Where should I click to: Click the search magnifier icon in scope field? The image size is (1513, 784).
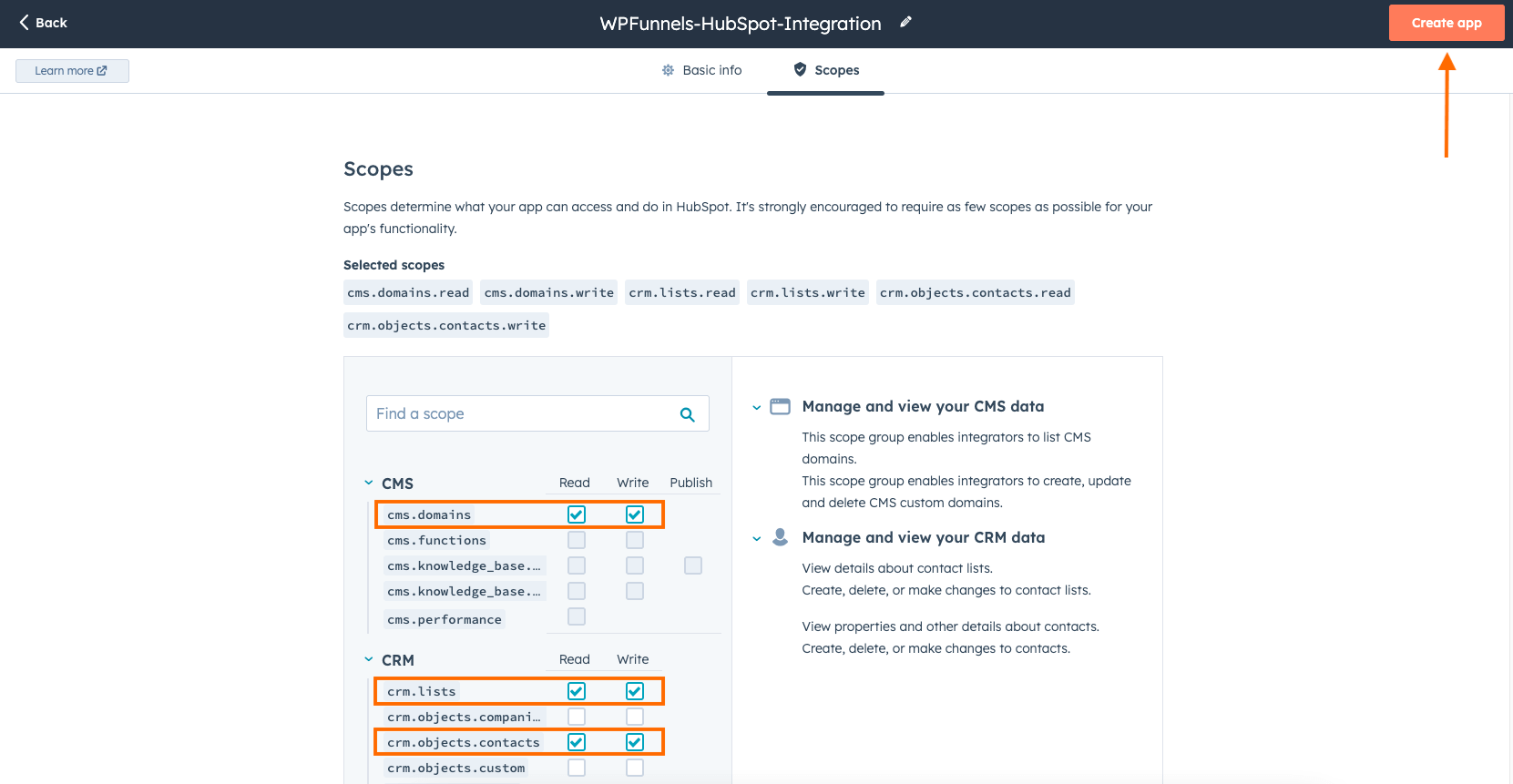pos(688,414)
